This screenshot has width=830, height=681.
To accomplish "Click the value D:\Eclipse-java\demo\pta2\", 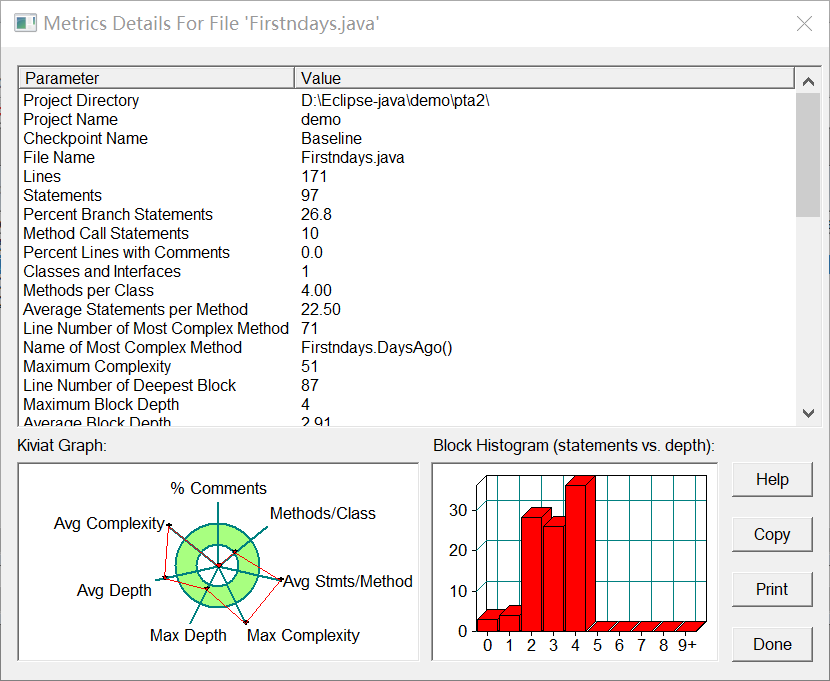I will click(x=395, y=101).
